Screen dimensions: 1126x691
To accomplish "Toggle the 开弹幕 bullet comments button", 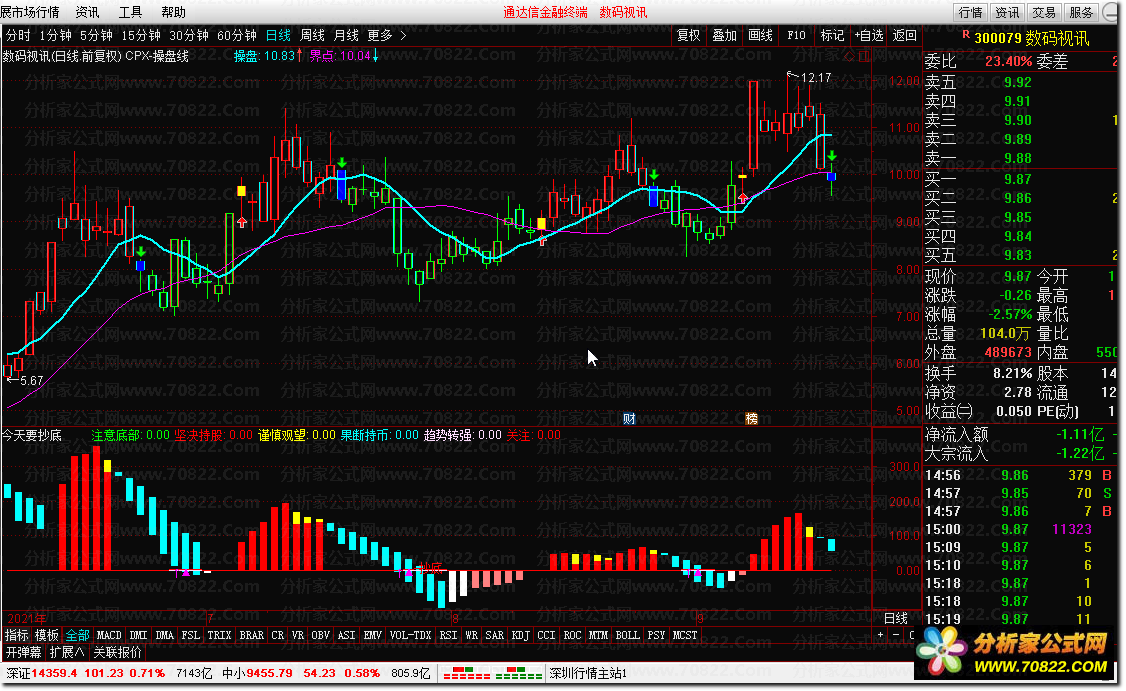I will click(x=24, y=652).
